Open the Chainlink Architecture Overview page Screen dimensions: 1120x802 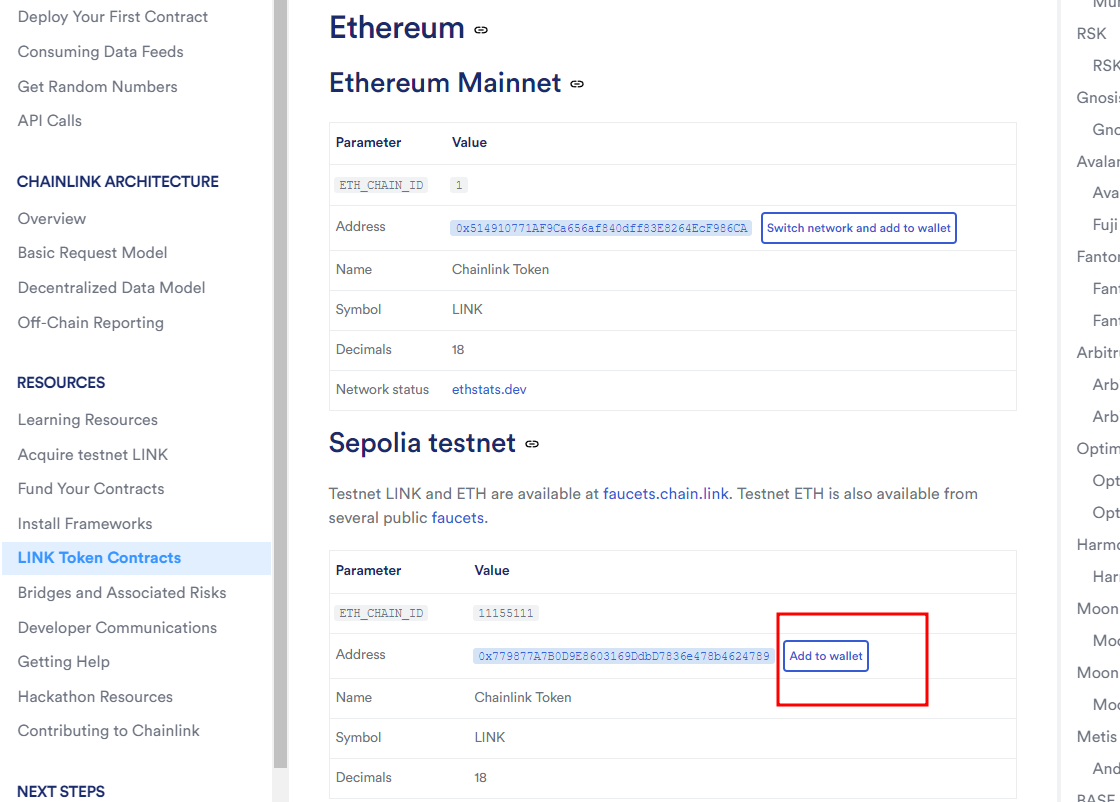(x=52, y=219)
